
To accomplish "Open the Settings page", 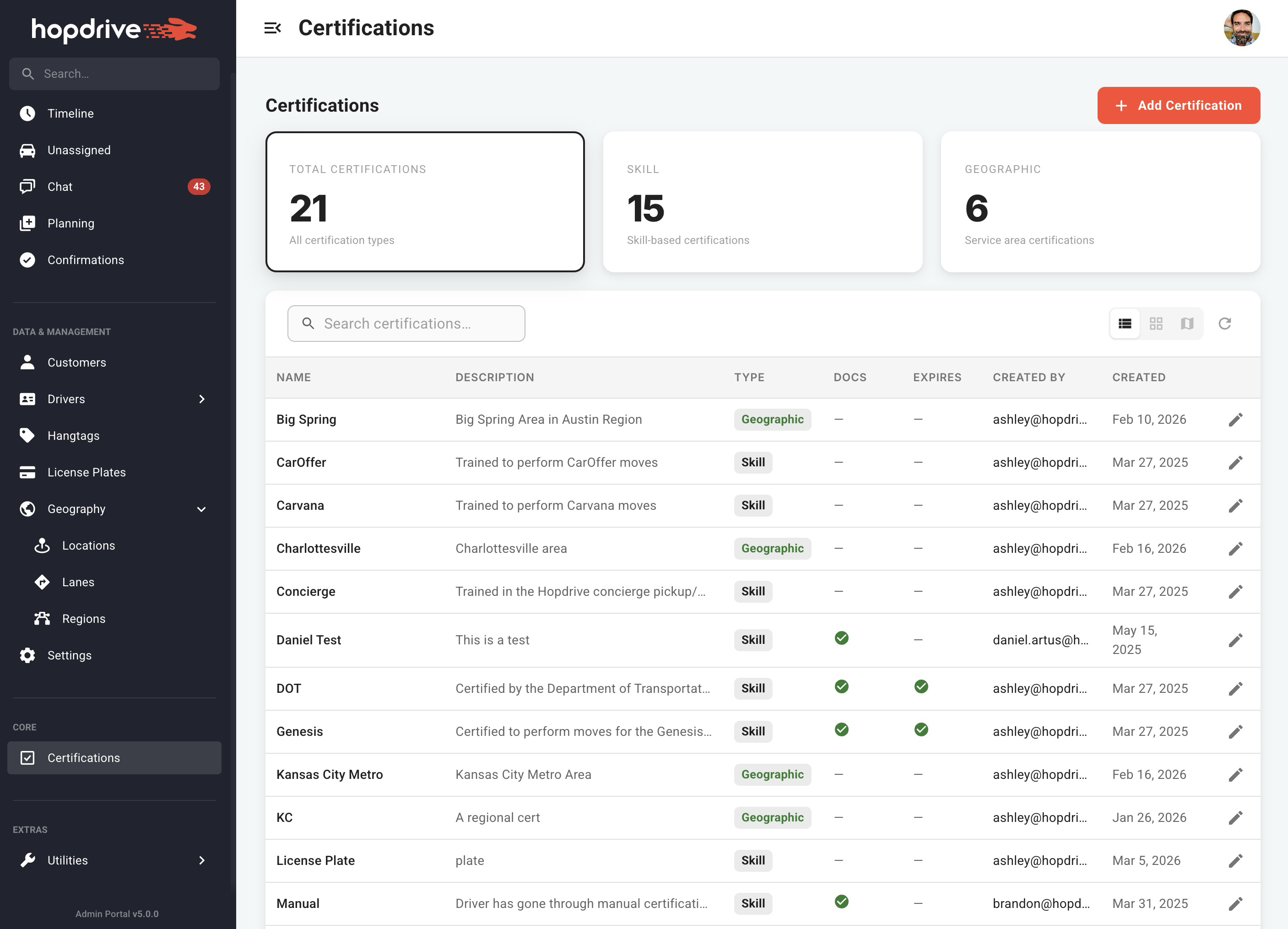I will coord(69,655).
